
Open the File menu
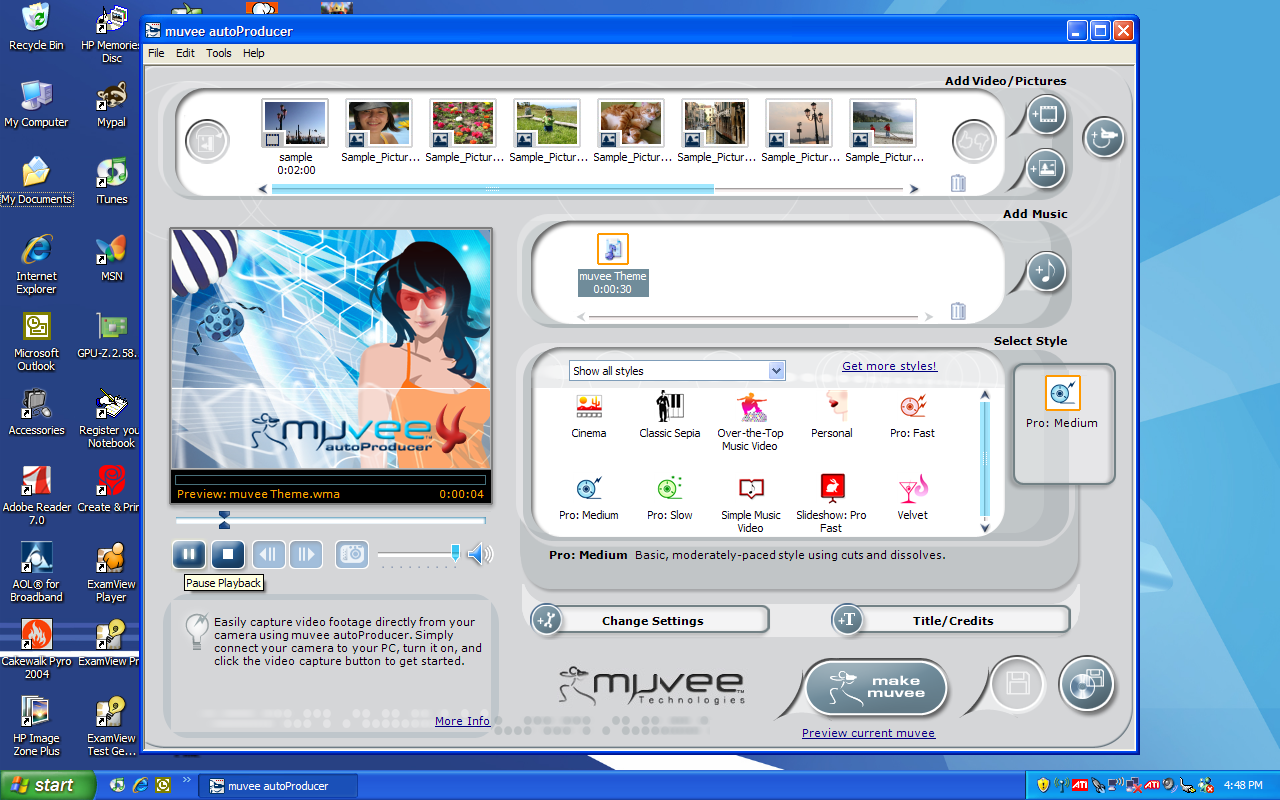156,53
